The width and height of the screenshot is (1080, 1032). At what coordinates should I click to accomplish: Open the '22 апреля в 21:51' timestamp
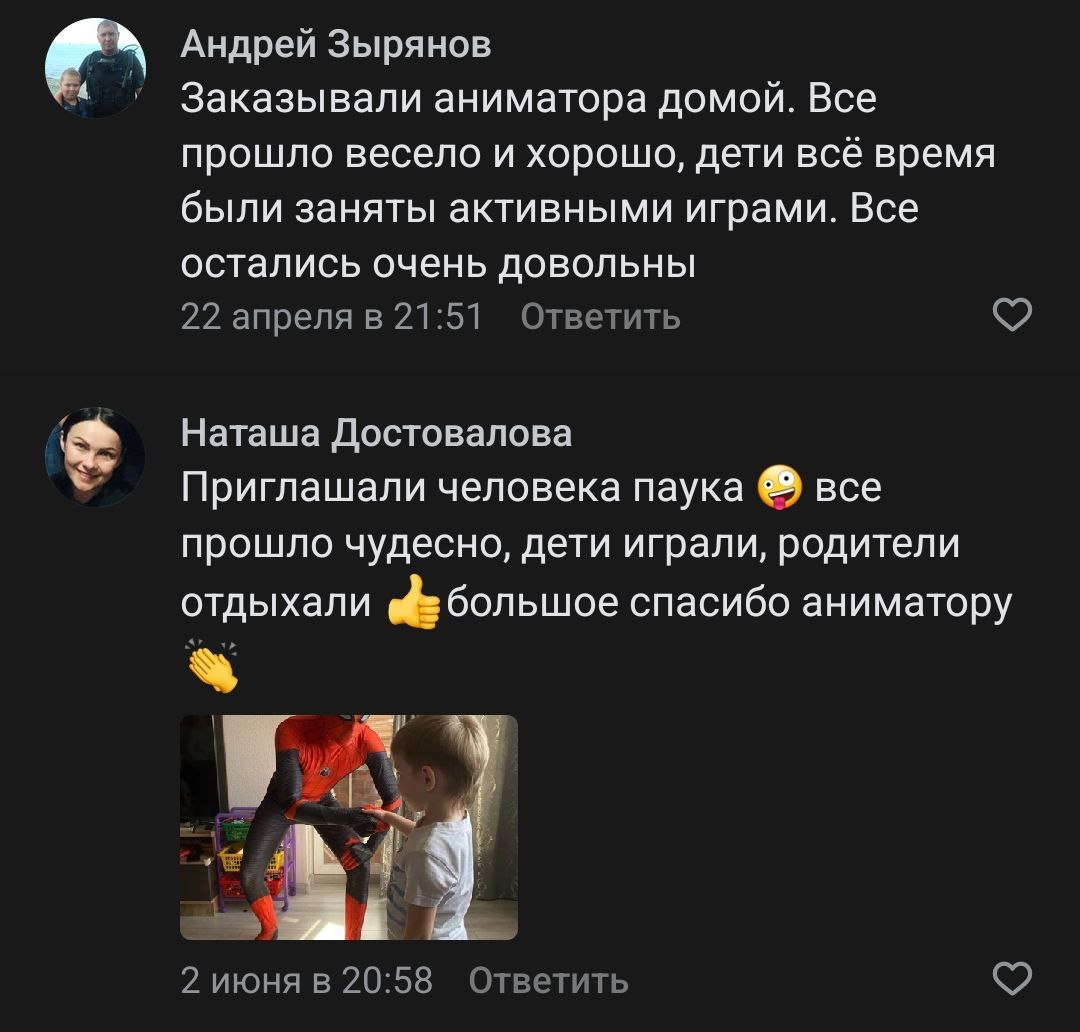pos(331,317)
